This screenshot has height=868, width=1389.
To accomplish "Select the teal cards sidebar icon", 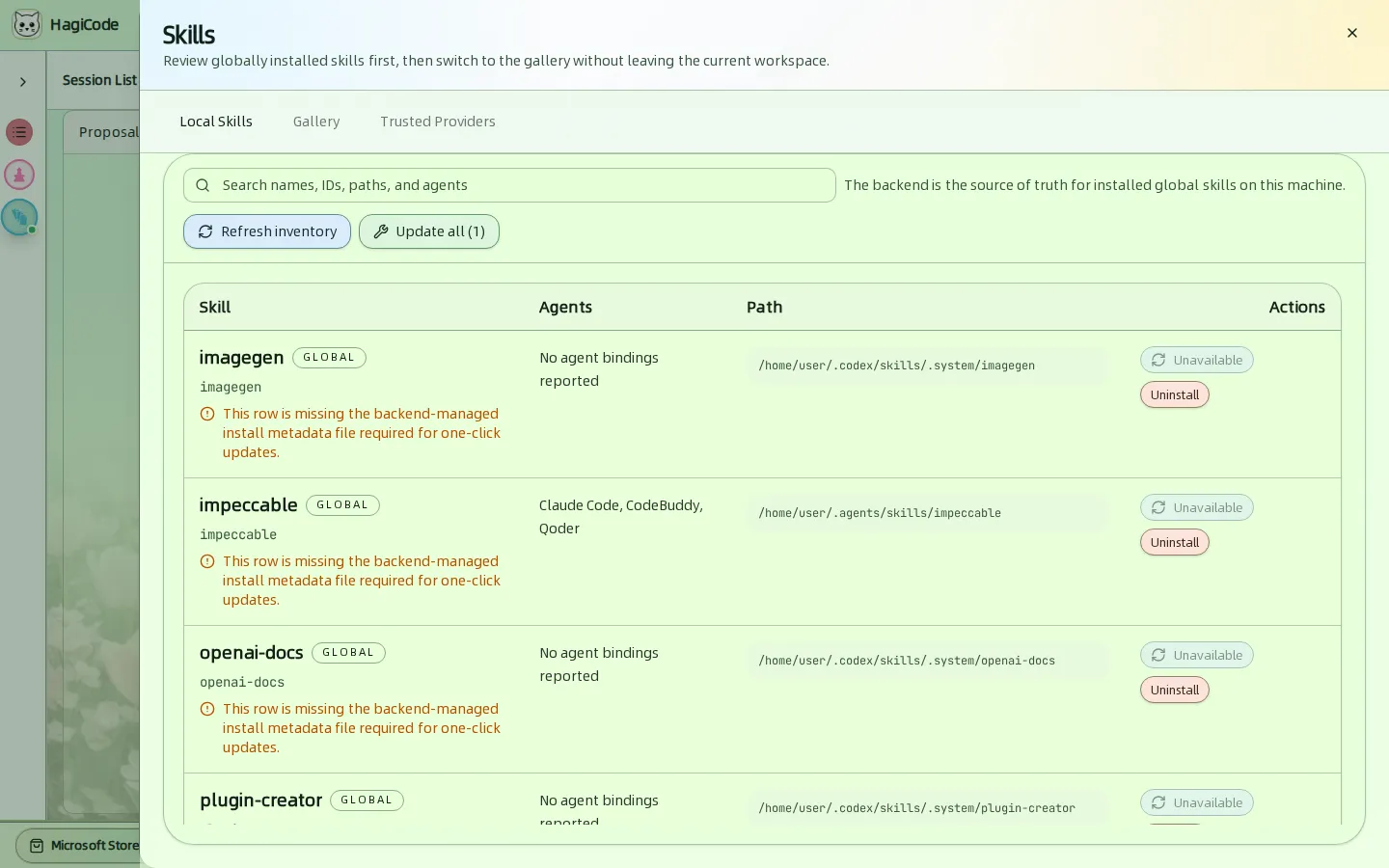I will (x=19, y=217).
